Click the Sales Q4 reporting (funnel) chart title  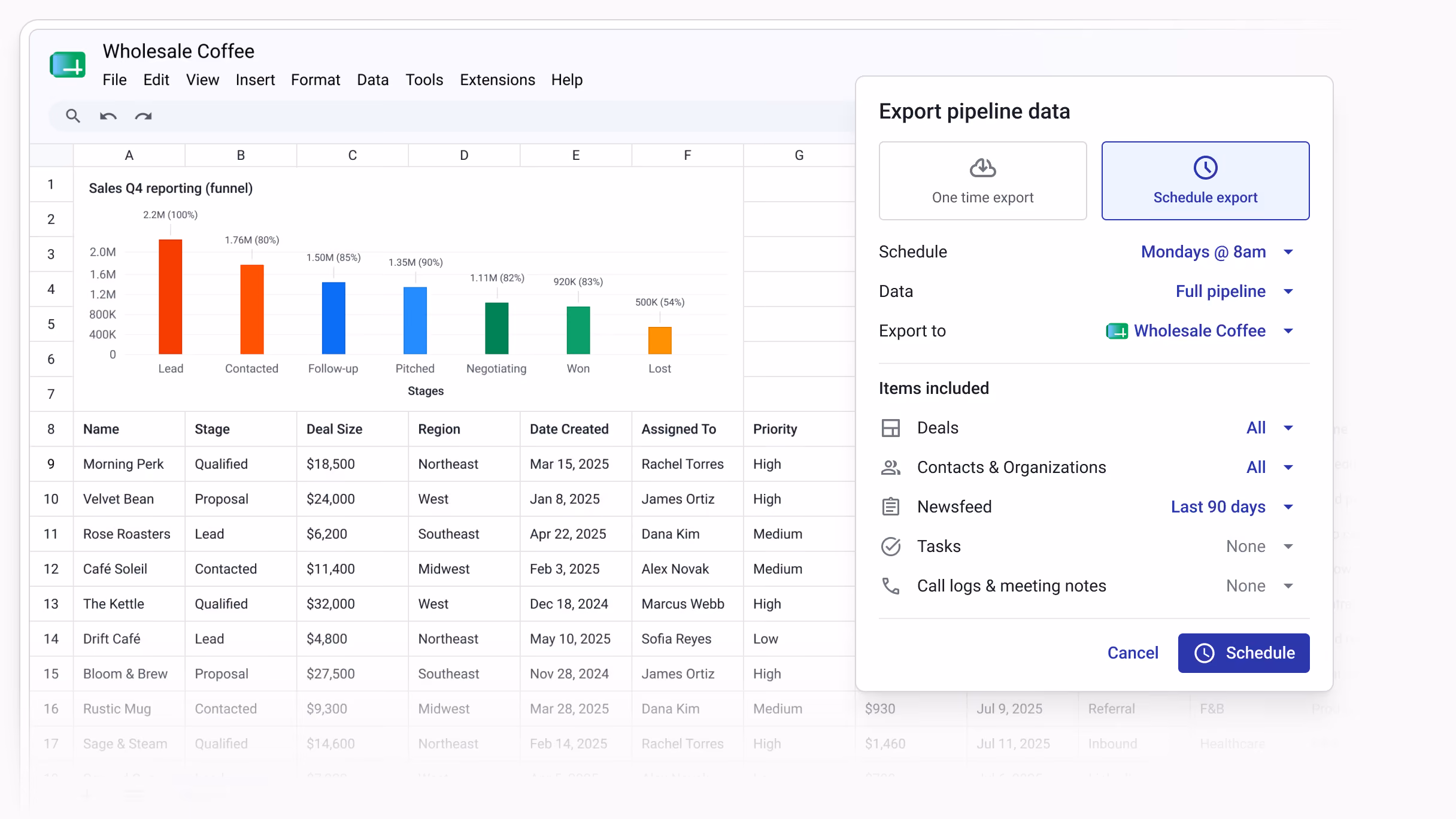point(171,189)
